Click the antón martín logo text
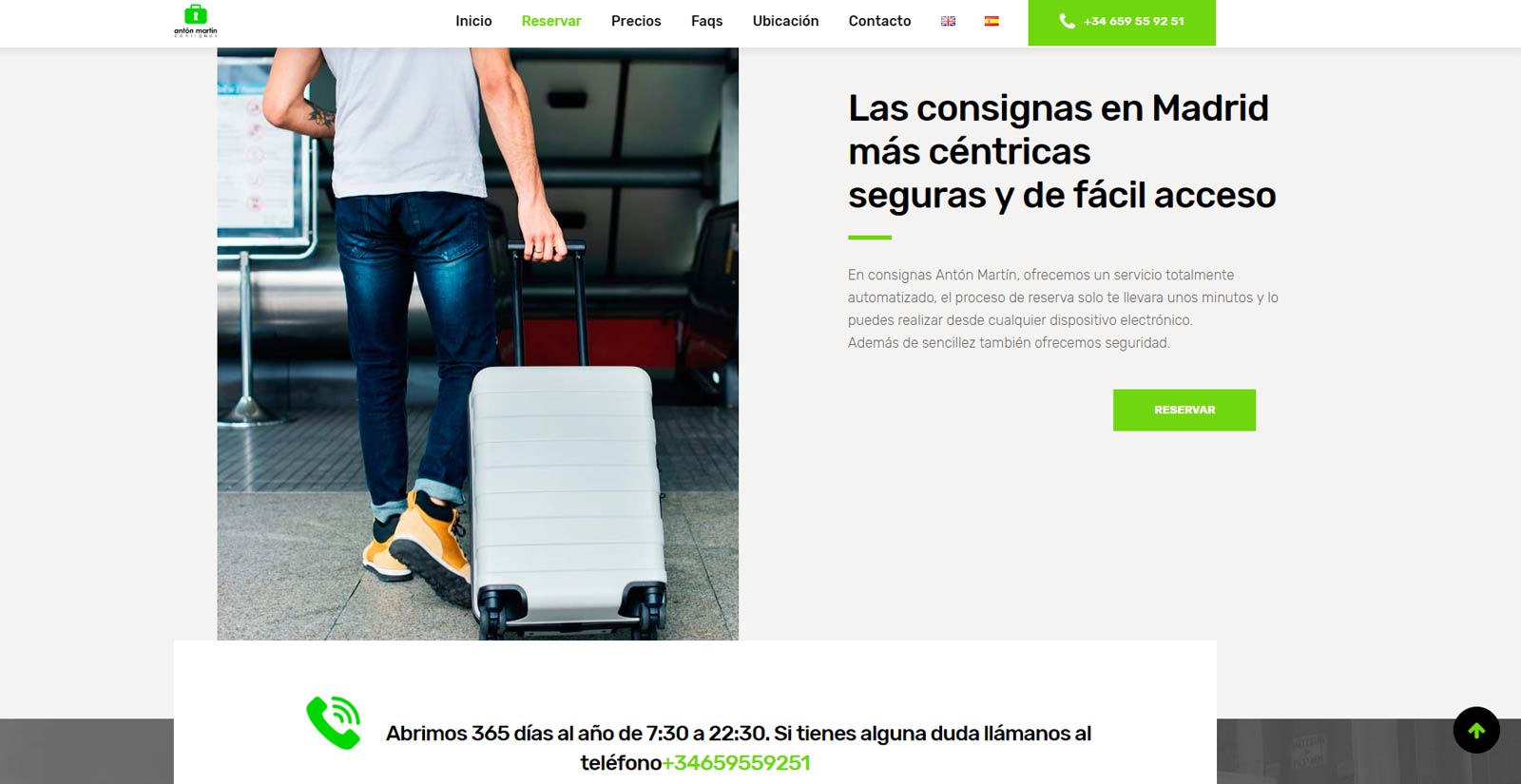The height and width of the screenshot is (784, 1521). click(195, 31)
